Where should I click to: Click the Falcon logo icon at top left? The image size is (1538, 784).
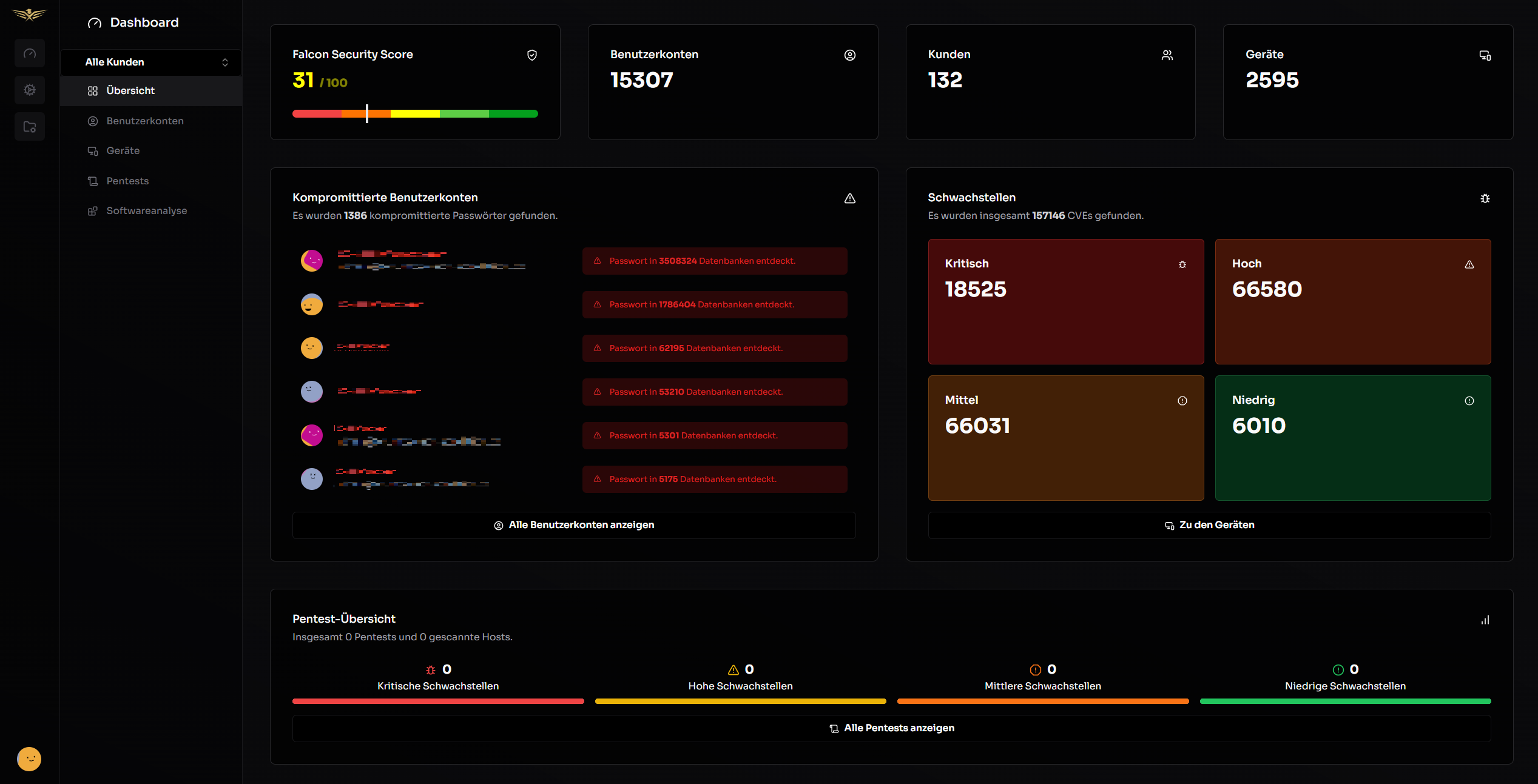click(x=29, y=14)
